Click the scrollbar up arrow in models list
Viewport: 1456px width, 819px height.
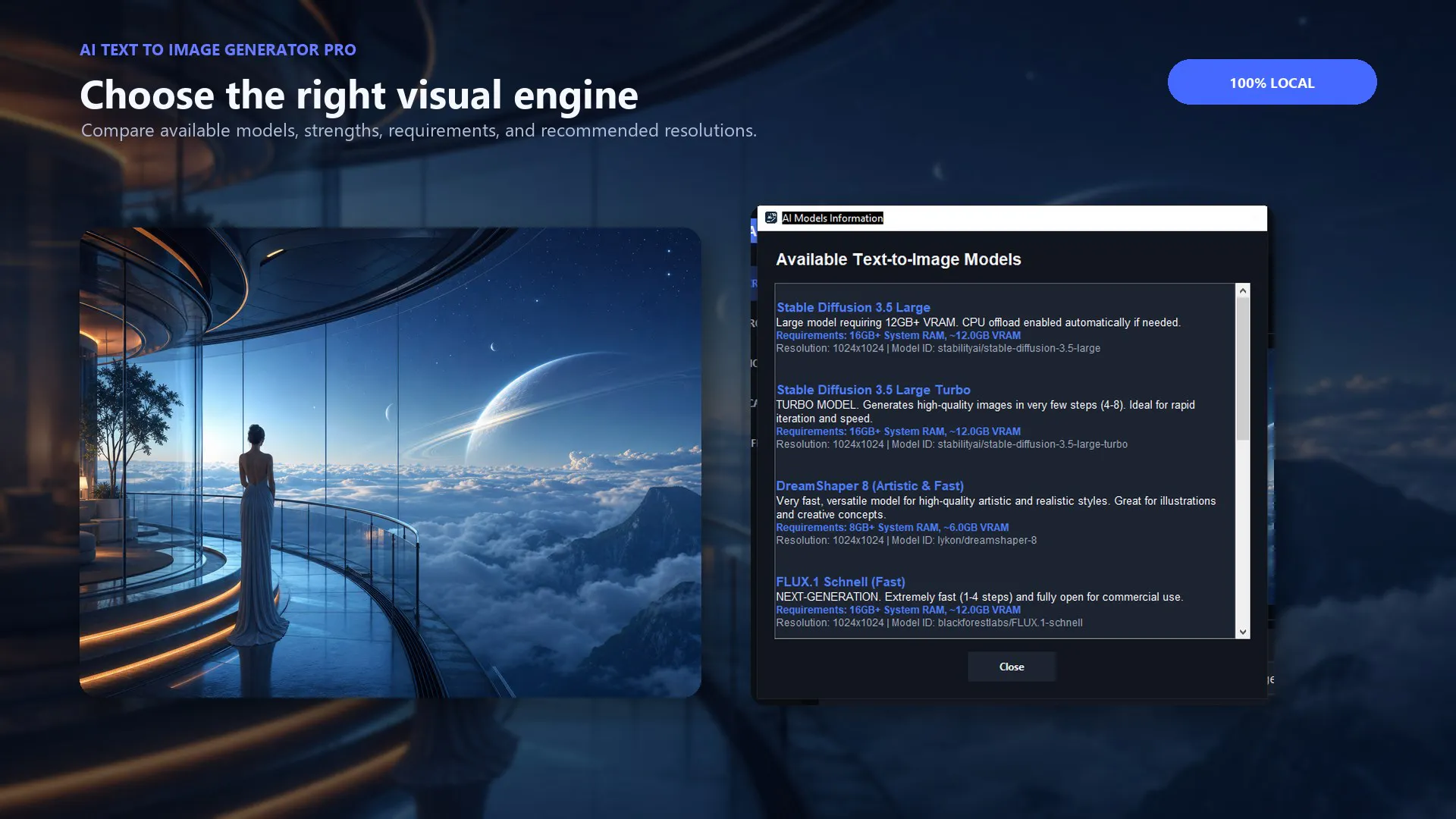point(1242,290)
